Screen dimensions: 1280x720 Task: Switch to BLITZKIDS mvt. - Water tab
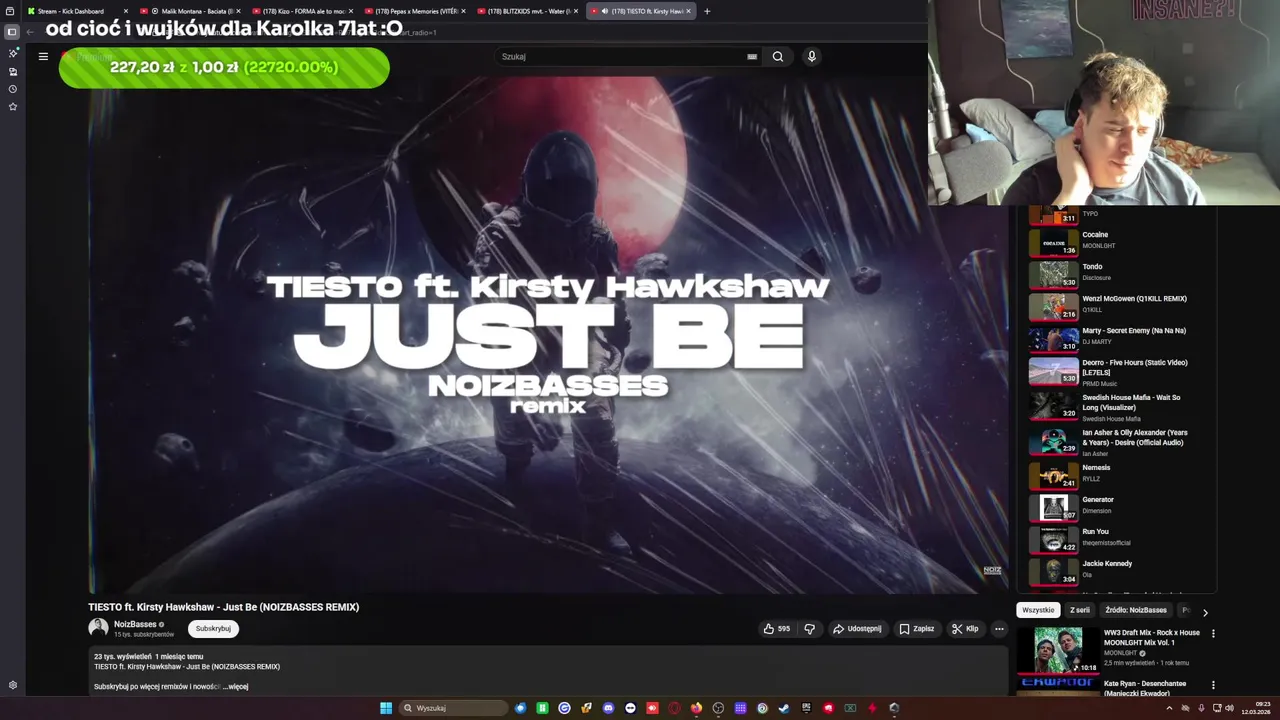pyautogui.click(x=527, y=11)
